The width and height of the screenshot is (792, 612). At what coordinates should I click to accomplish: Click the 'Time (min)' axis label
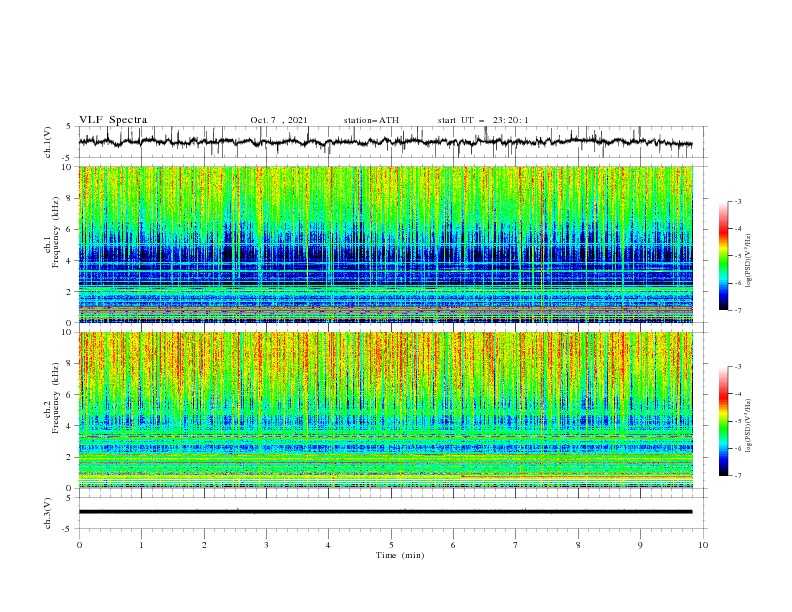coord(400,555)
